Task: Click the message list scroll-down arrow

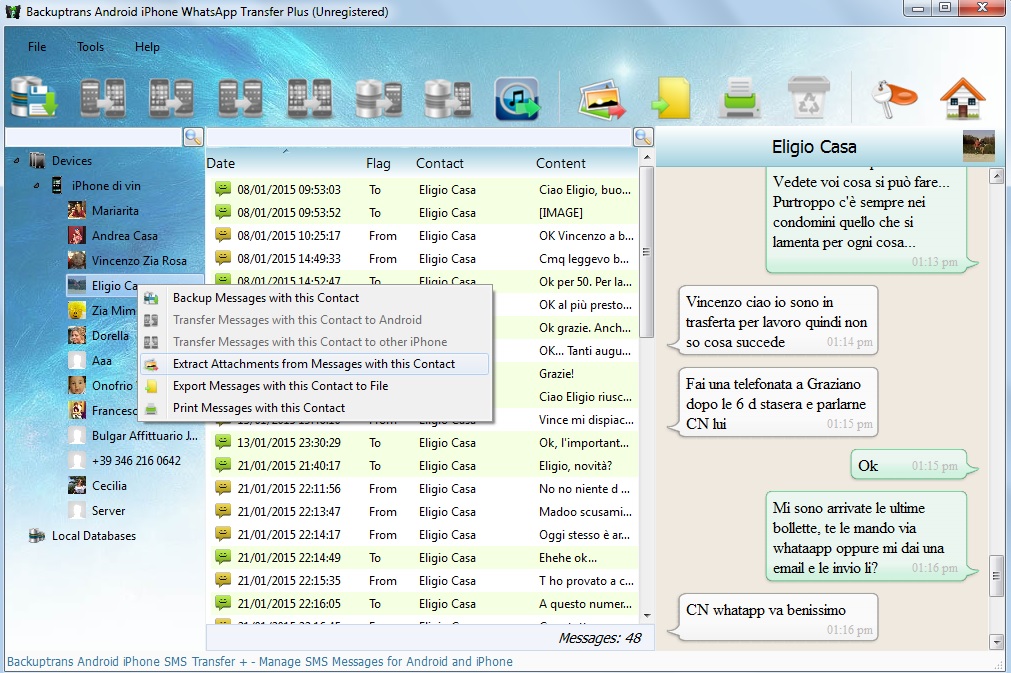Action: point(647,616)
